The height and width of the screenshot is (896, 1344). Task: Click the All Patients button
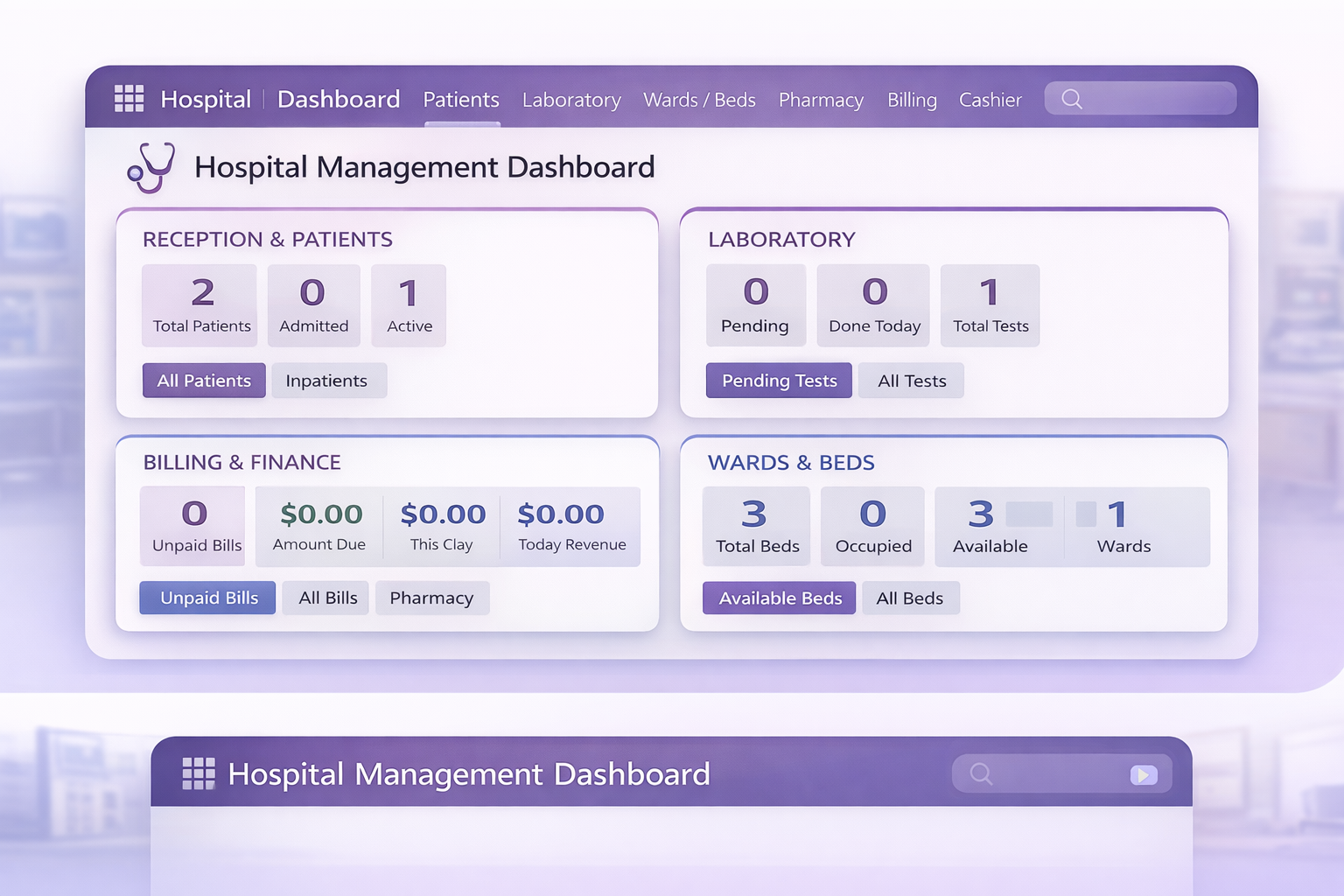click(204, 381)
